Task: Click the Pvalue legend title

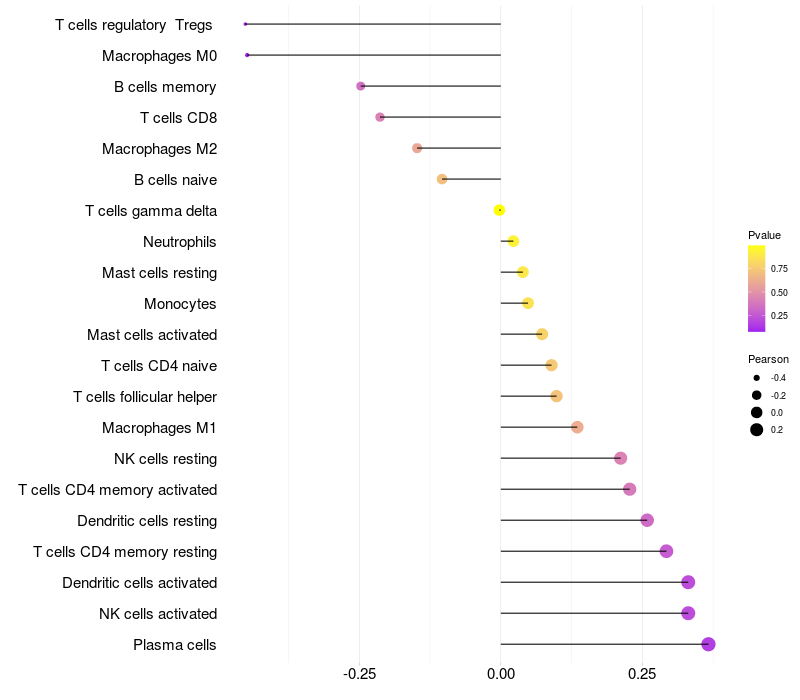Action: pos(764,235)
